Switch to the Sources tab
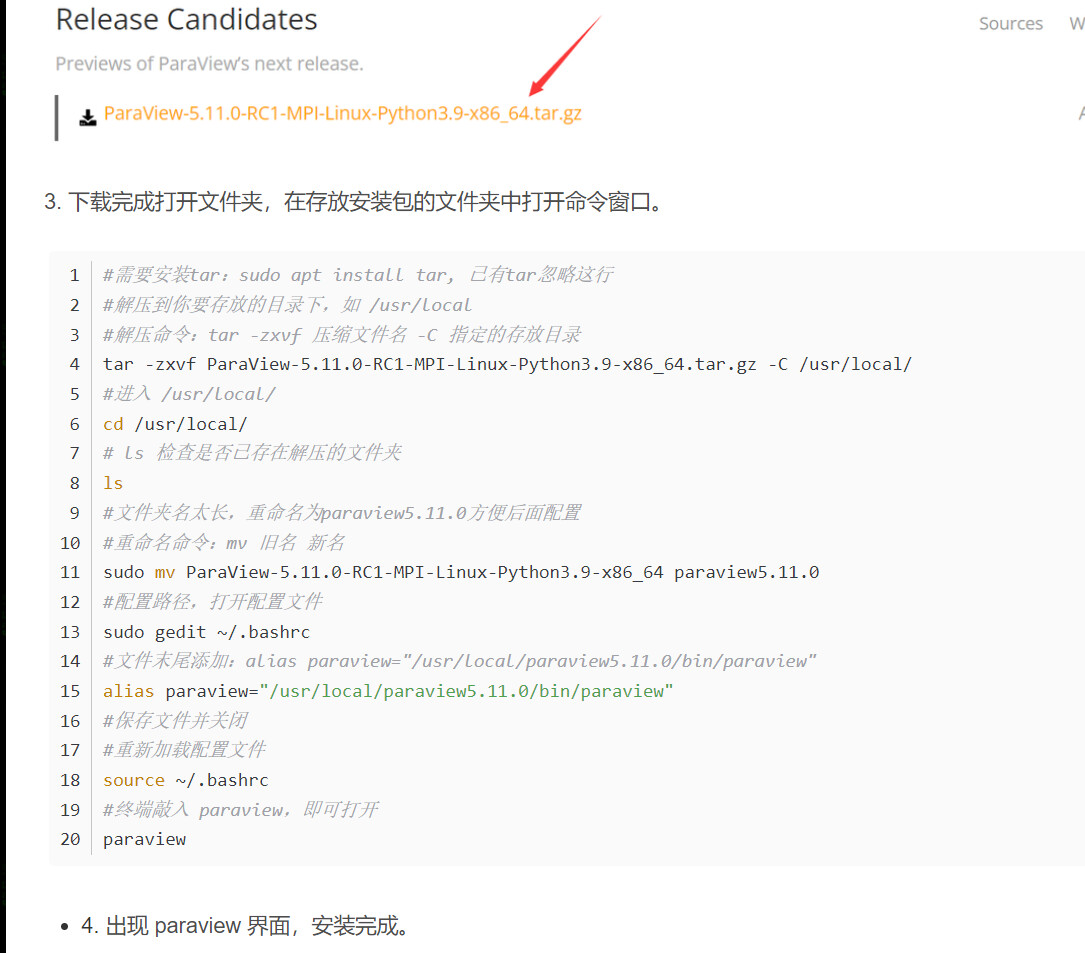 pyautogui.click(x=1010, y=23)
